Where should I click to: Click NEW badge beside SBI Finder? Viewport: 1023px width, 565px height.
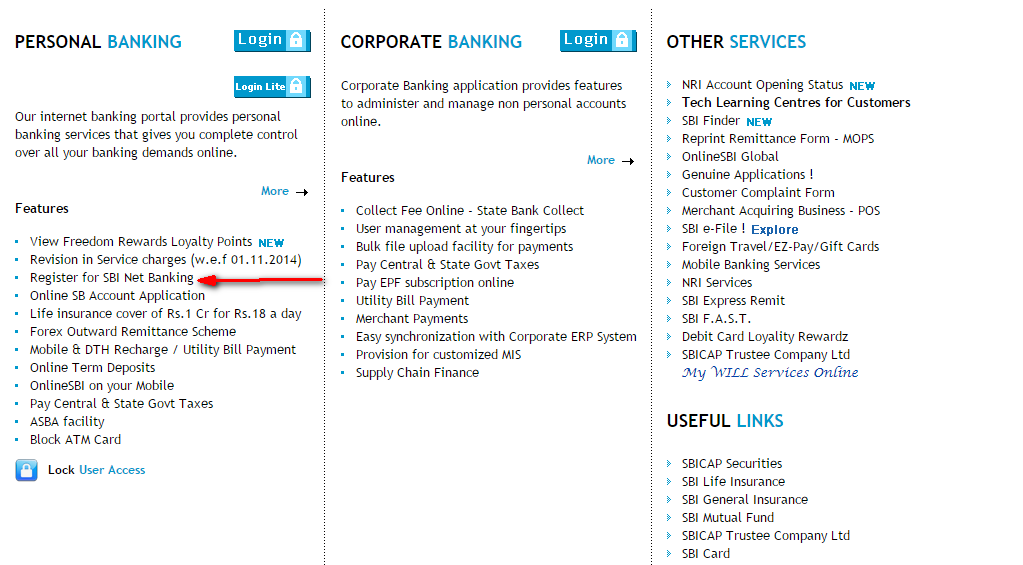[759, 122]
